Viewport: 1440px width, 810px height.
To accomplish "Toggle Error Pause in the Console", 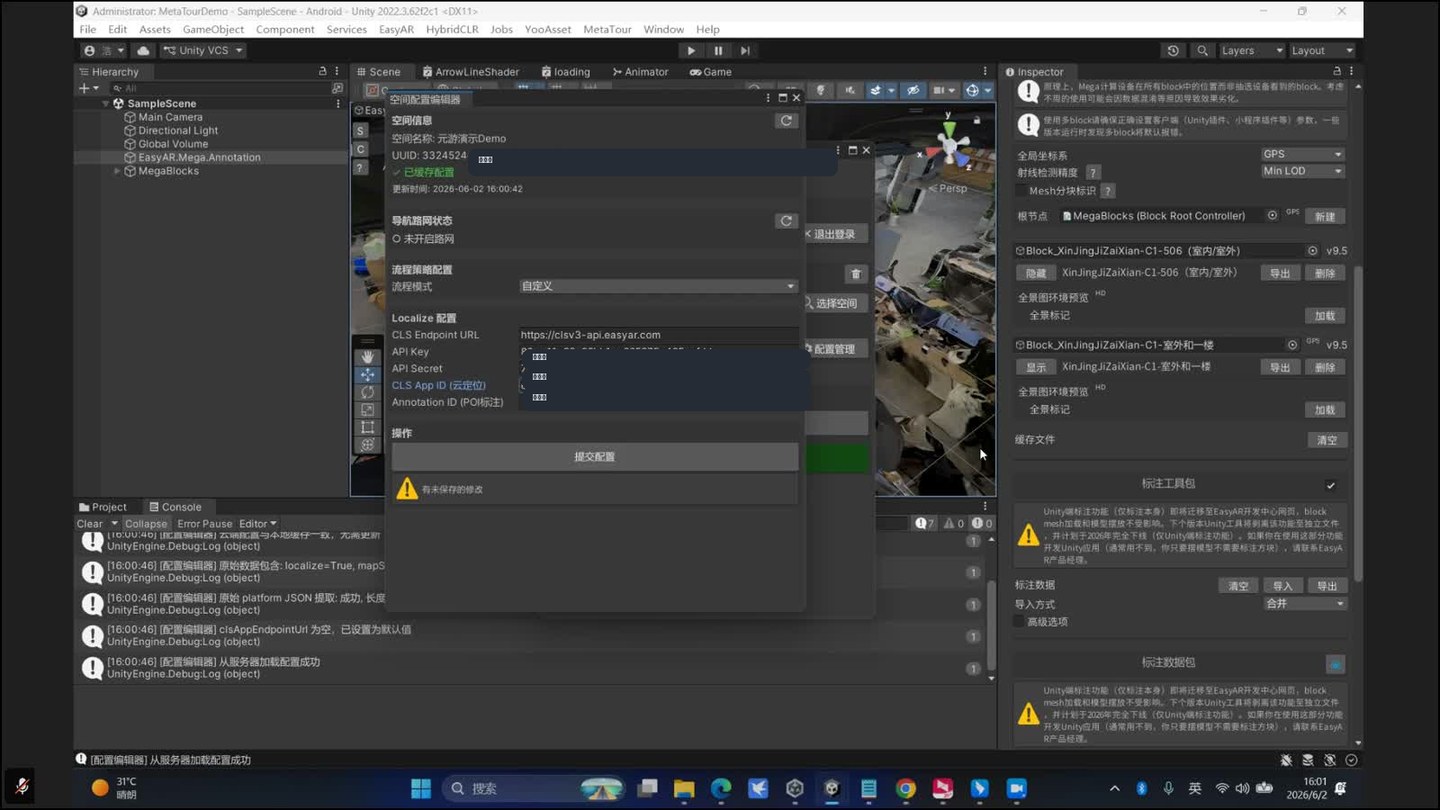I will click(204, 524).
